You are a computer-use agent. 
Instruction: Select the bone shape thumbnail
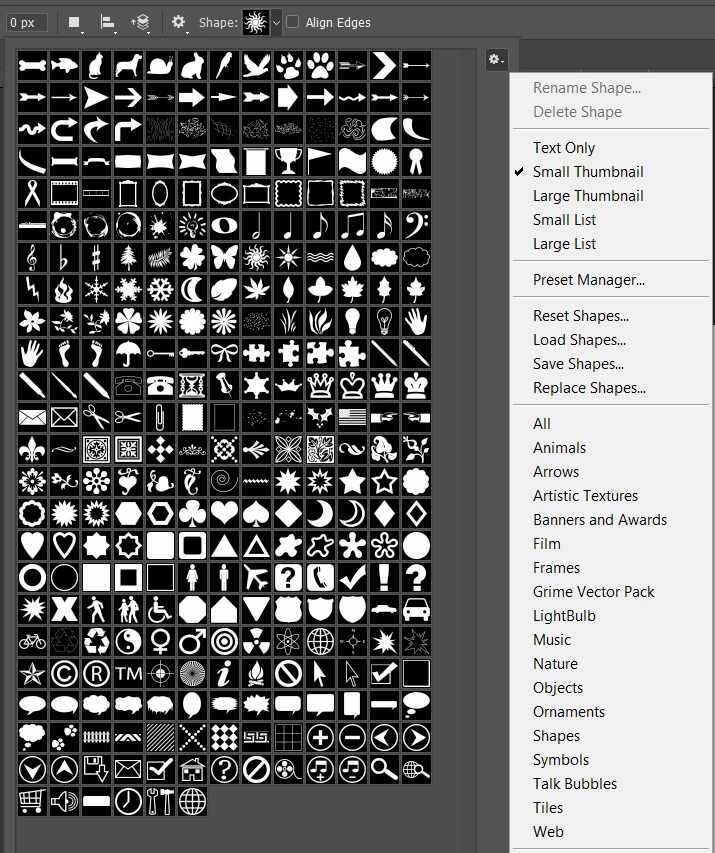click(32, 66)
